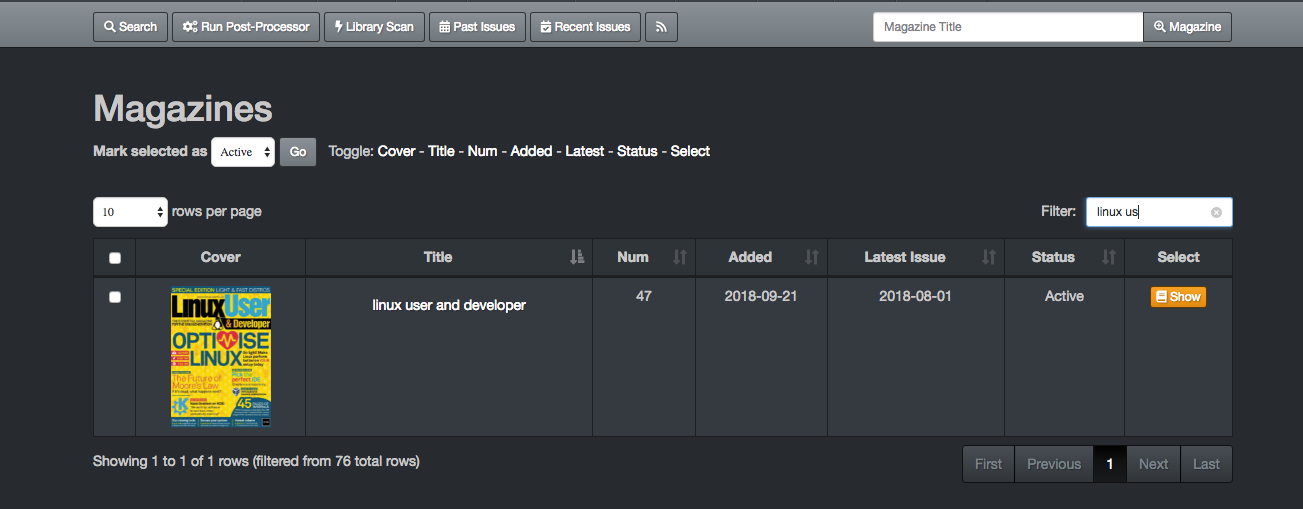
Task: Show issues with the orange Show button
Action: (x=1178, y=297)
